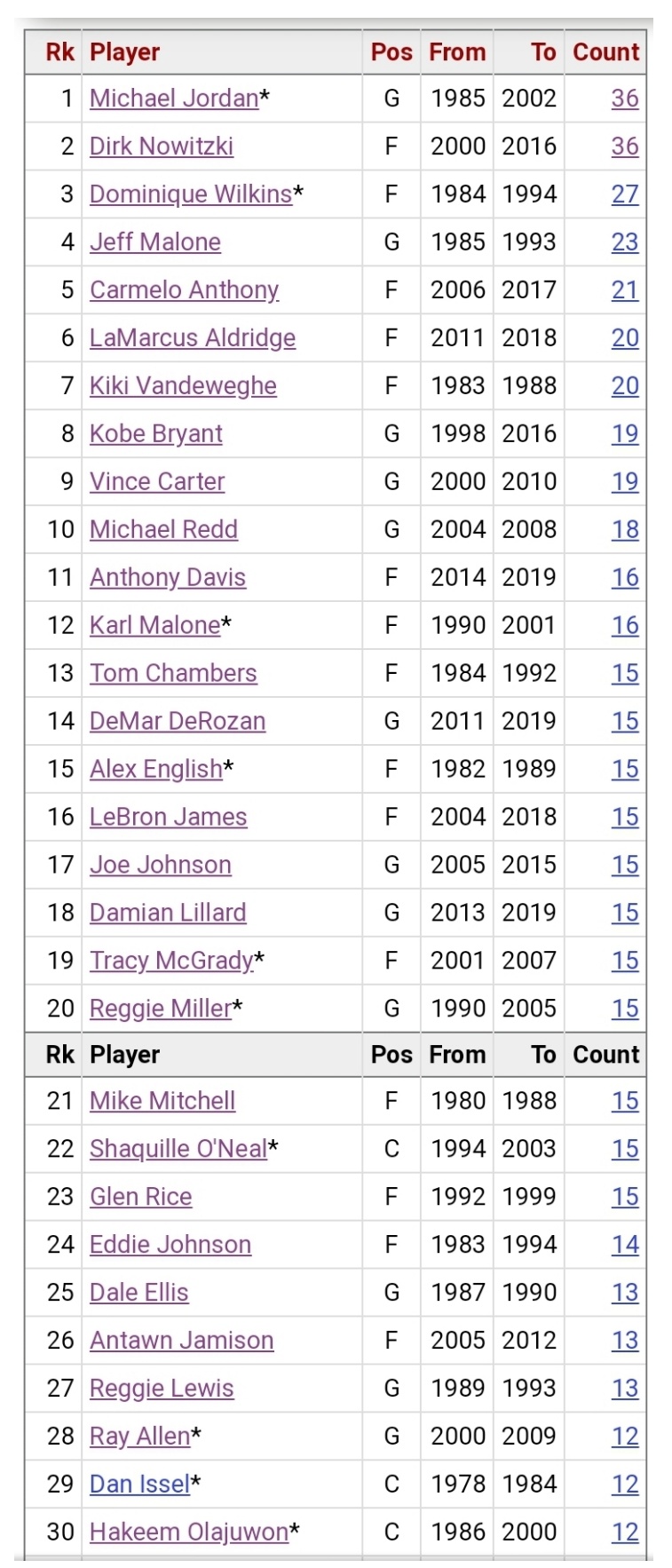Click Carmelo Anthony's count of 21

coord(624,290)
